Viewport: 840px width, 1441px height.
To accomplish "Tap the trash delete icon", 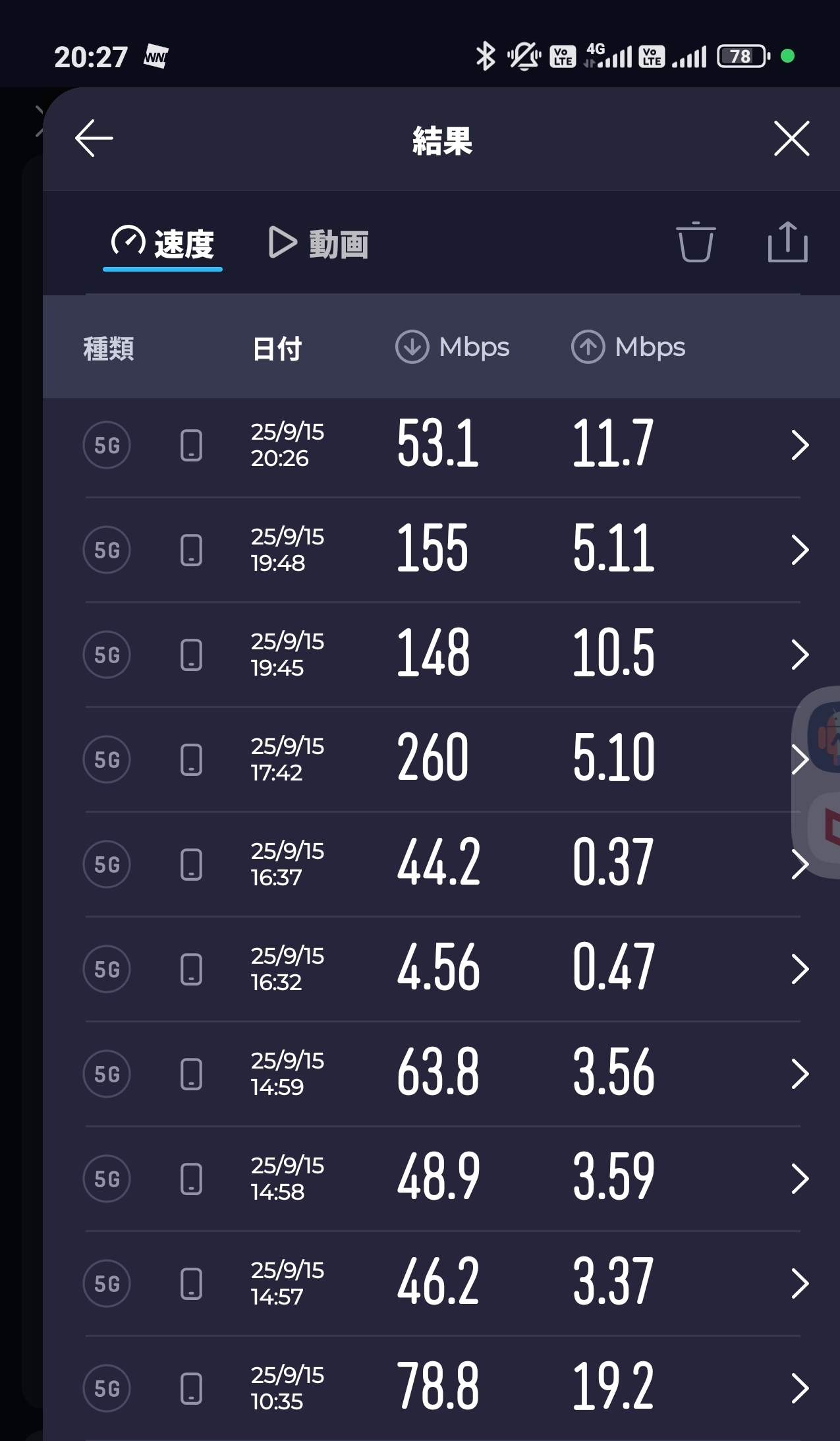I will (695, 243).
